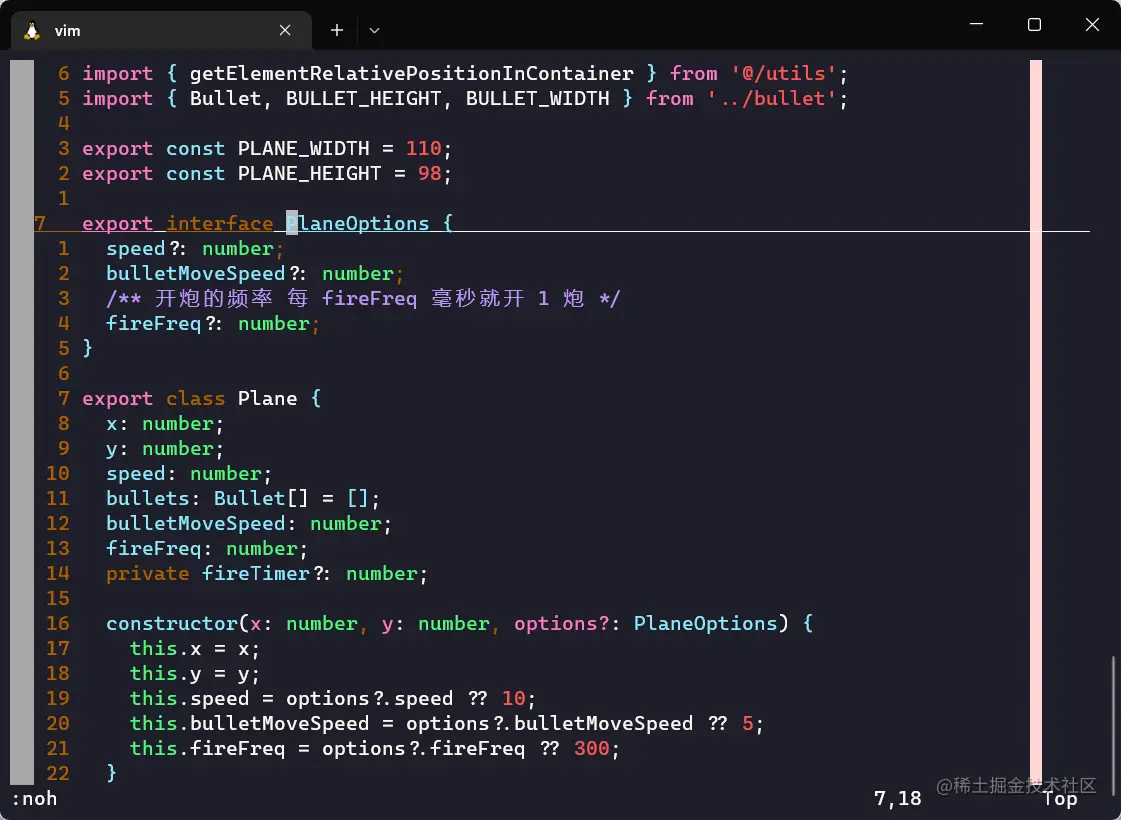Screen dimensions: 1121x820
Task: Select the vim terminal tab
Action: pos(162,30)
